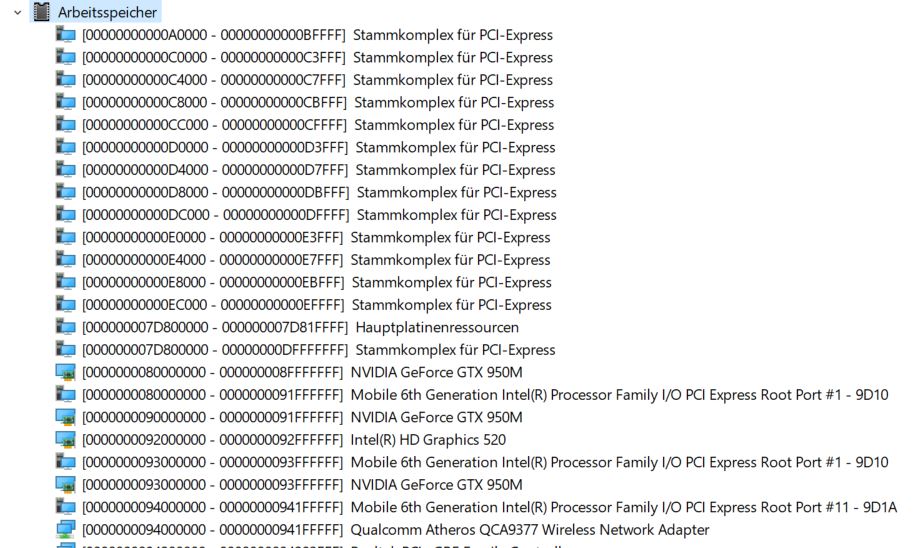Select the Hauptplatinenressourcen entry
Viewport: 920px width, 548px height.
click(300, 327)
